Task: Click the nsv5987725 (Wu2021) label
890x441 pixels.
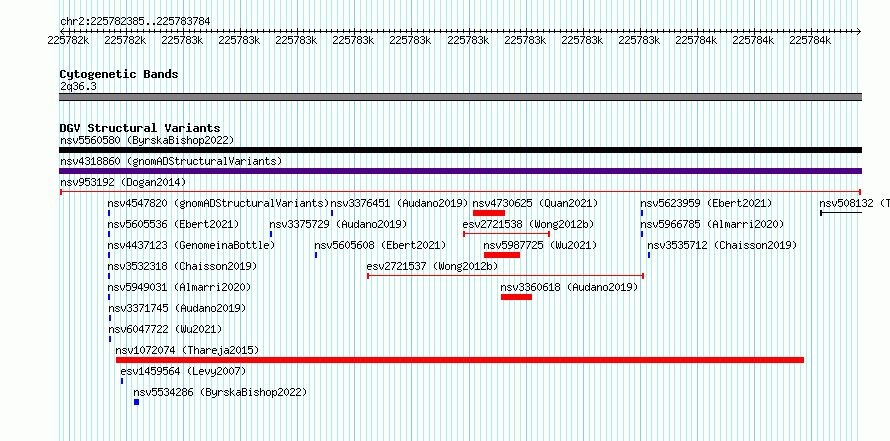Action: click(x=540, y=245)
